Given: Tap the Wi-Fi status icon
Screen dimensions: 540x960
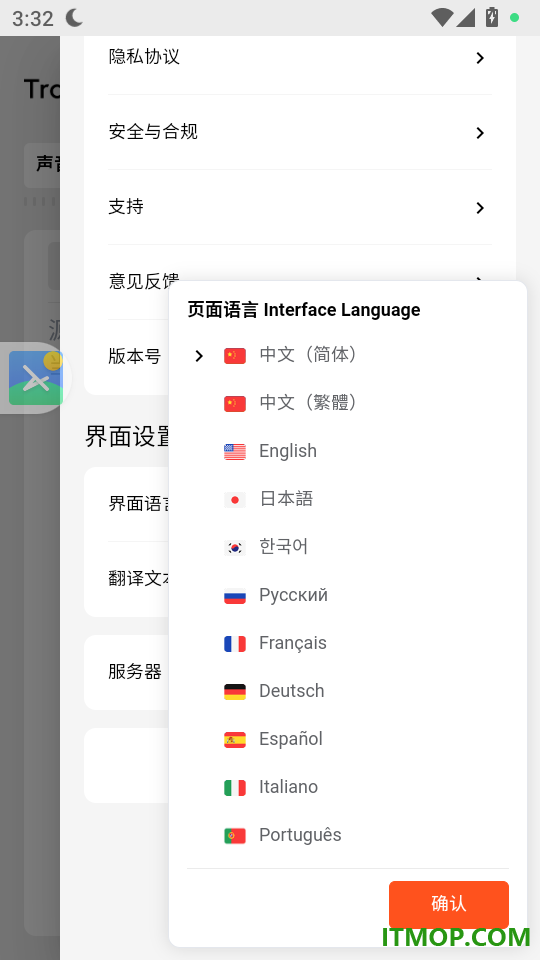Looking at the screenshot, I should (x=441, y=17).
